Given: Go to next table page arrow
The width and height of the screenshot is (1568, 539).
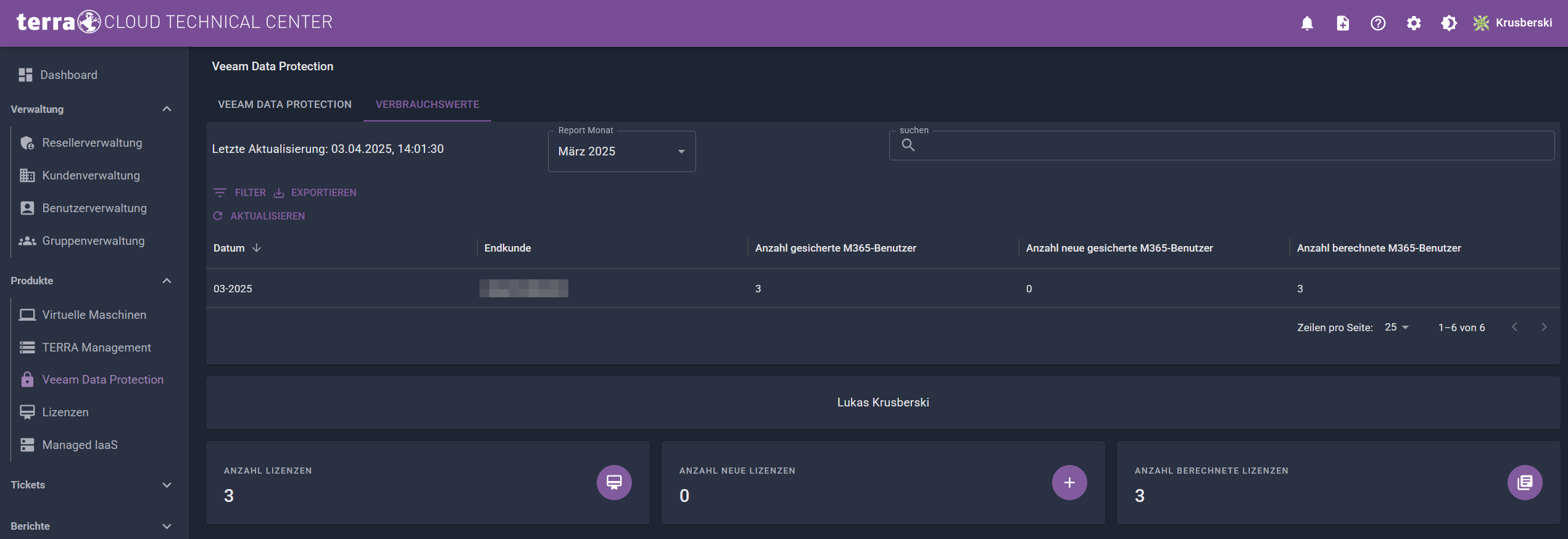Looking at the screenshot, I should click(1544, 327).
